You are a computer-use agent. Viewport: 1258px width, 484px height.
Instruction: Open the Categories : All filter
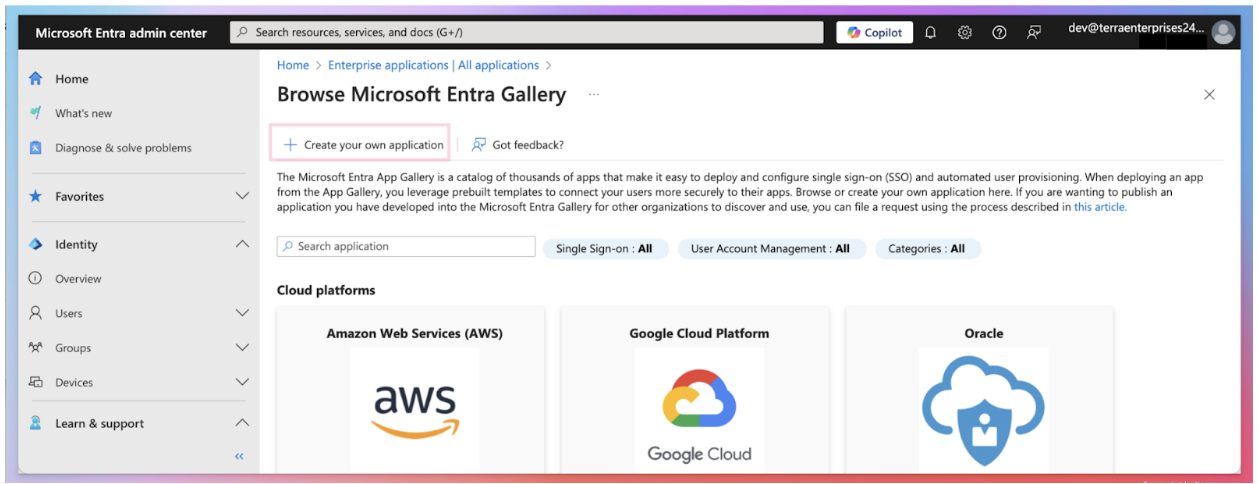927,249
